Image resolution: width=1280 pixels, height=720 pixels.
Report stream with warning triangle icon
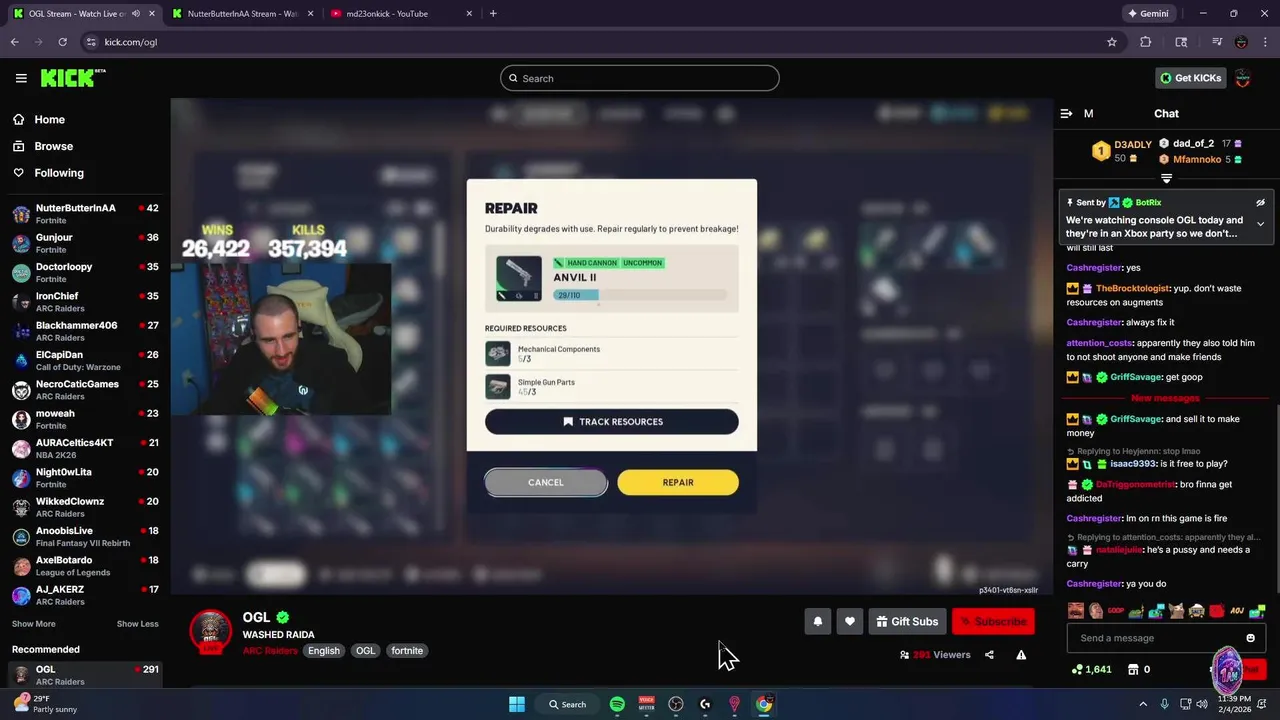pyautogui.click(x=1021, y=655)
